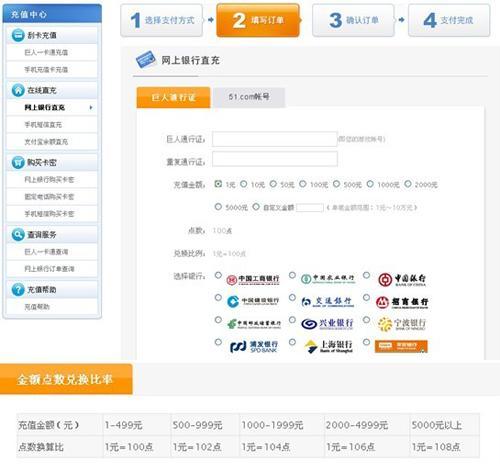
Task: Click the shopping cart icon beside 购买卡密
Action: coord(18,162)
